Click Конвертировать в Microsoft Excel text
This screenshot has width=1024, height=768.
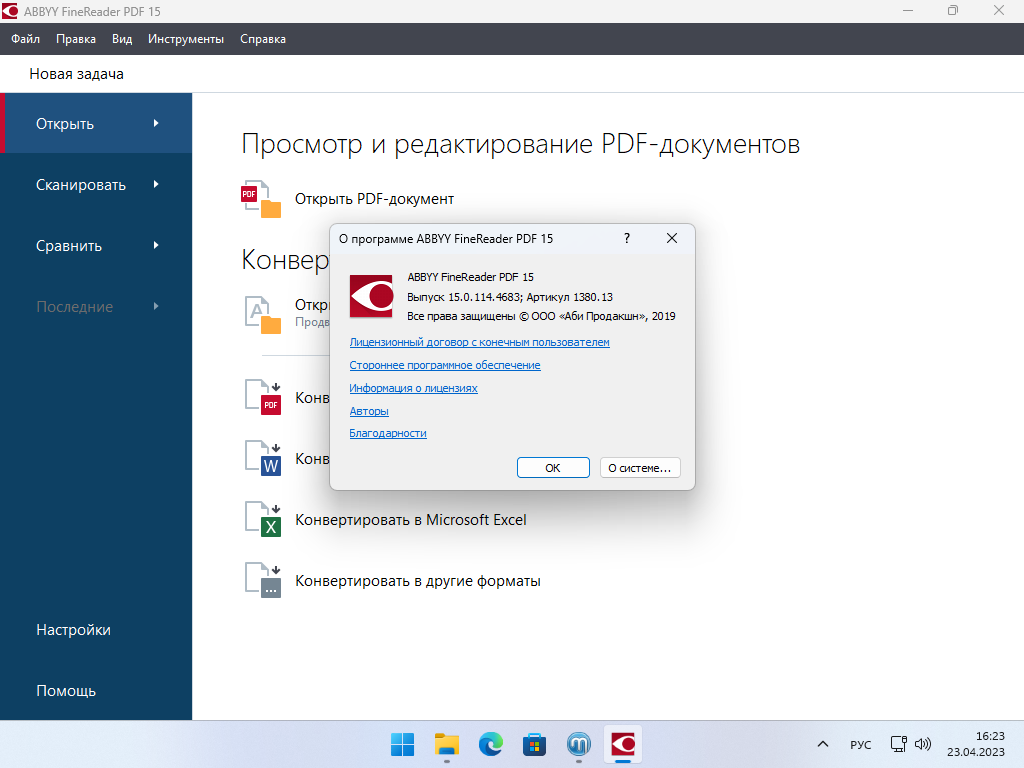click(x=411, y=520)
